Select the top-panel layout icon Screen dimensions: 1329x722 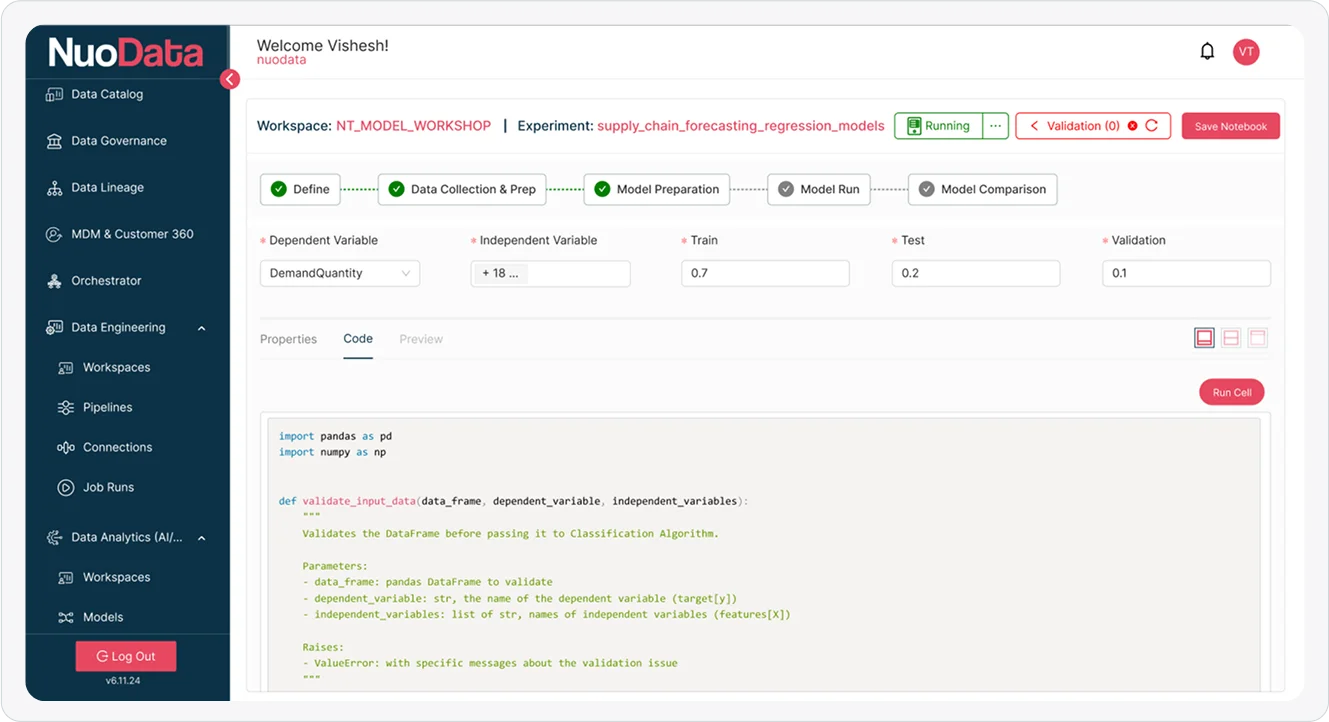[x=1257, y=338]
